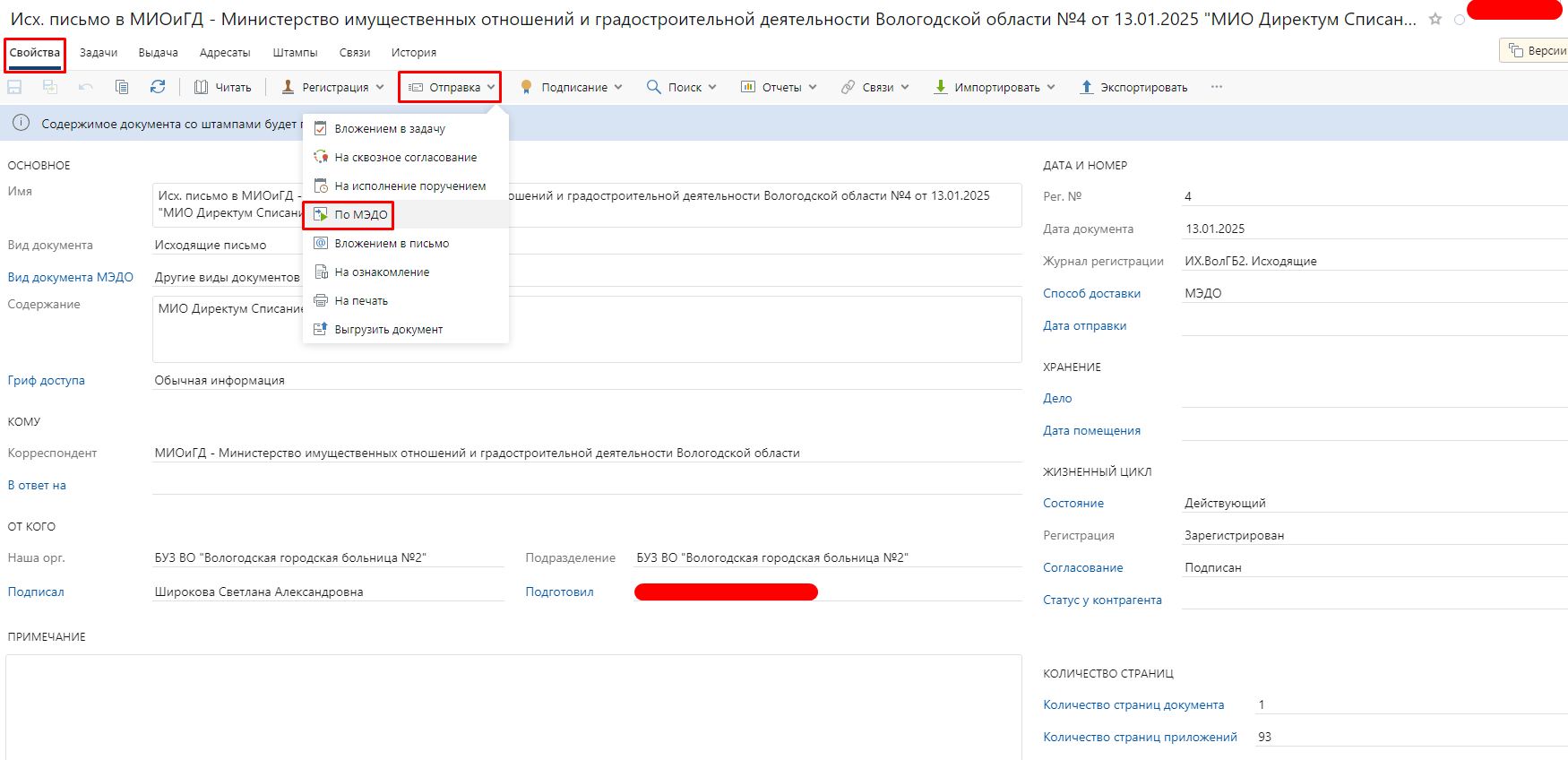Screen dimensions: 1568x760
Task: Choose На печать in the dropdown menu
Action: pos(361,301)
